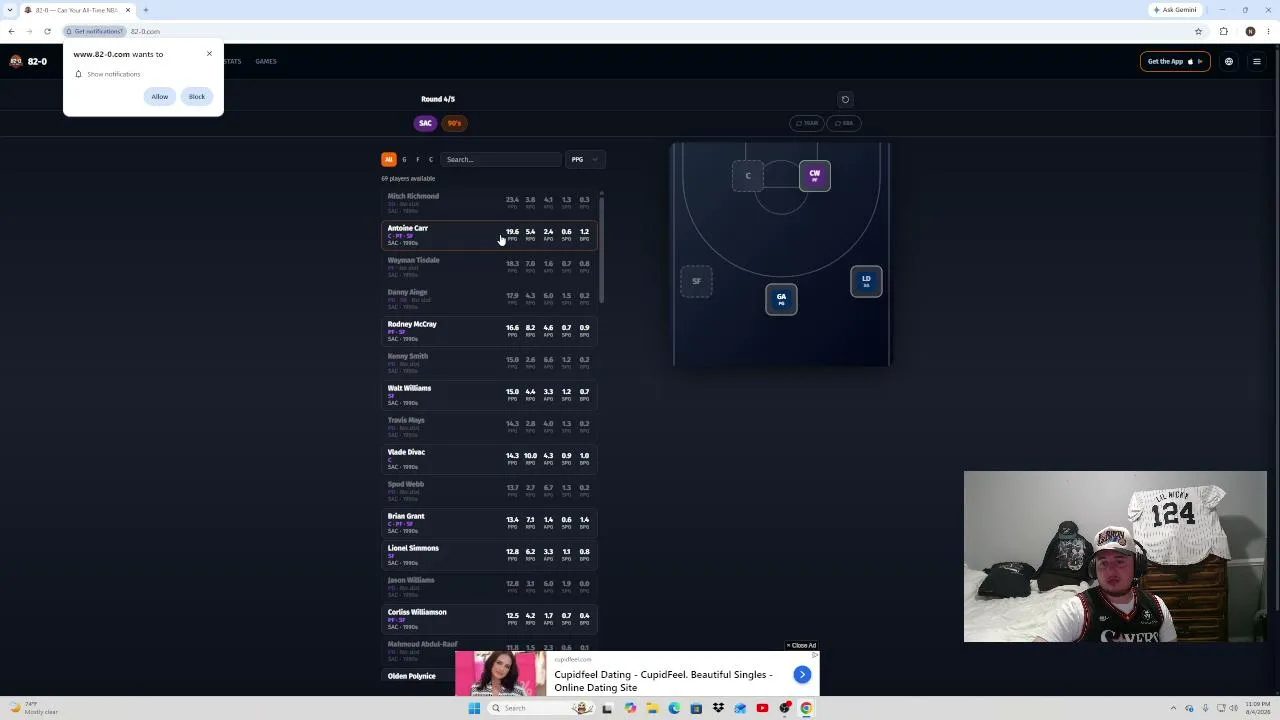The image size is (1280, 720).
Task: Open Microsoft Edge from the taskbar
Action: click(x=674, y=708)
